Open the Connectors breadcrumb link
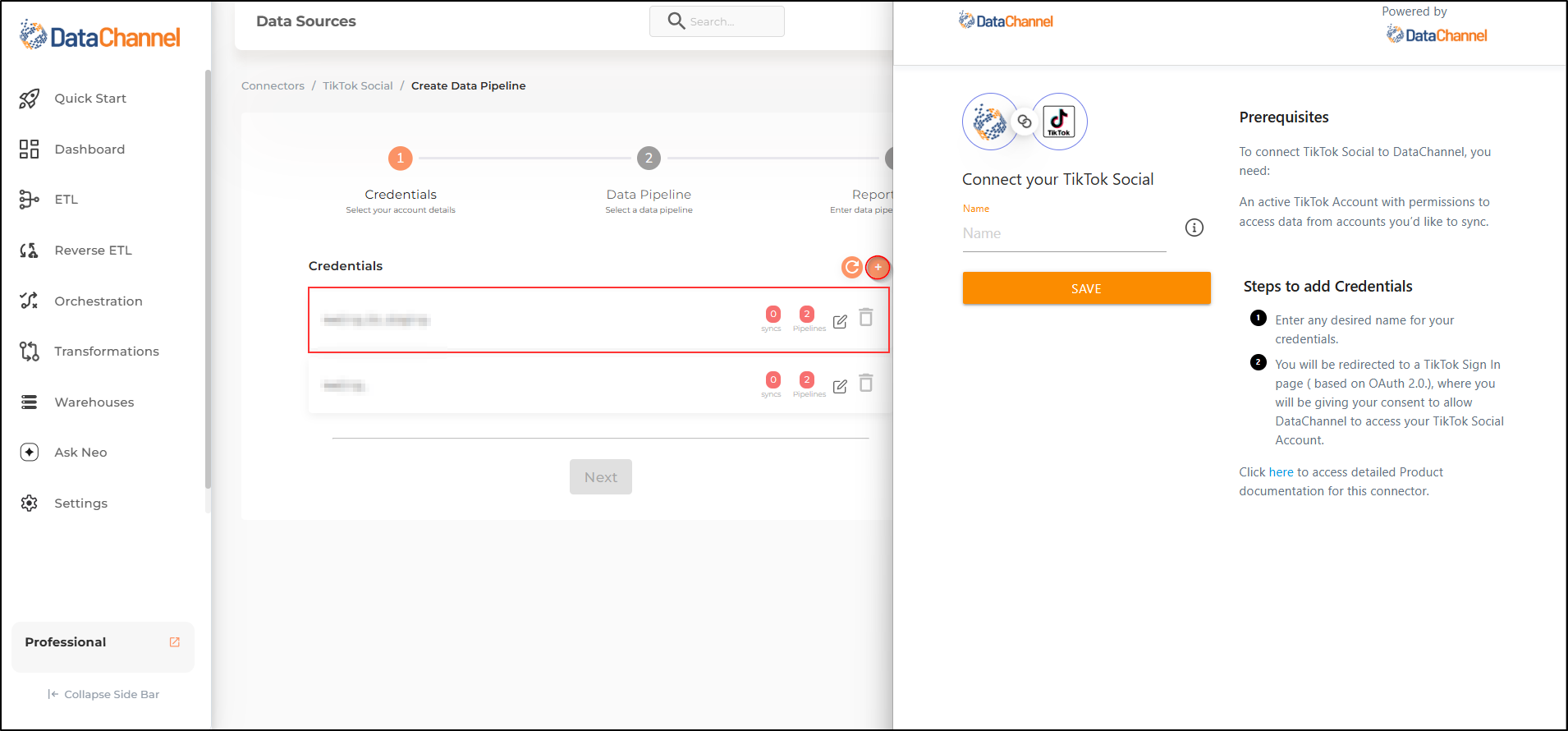This screenshot has height=731, width=1568. 273,85
